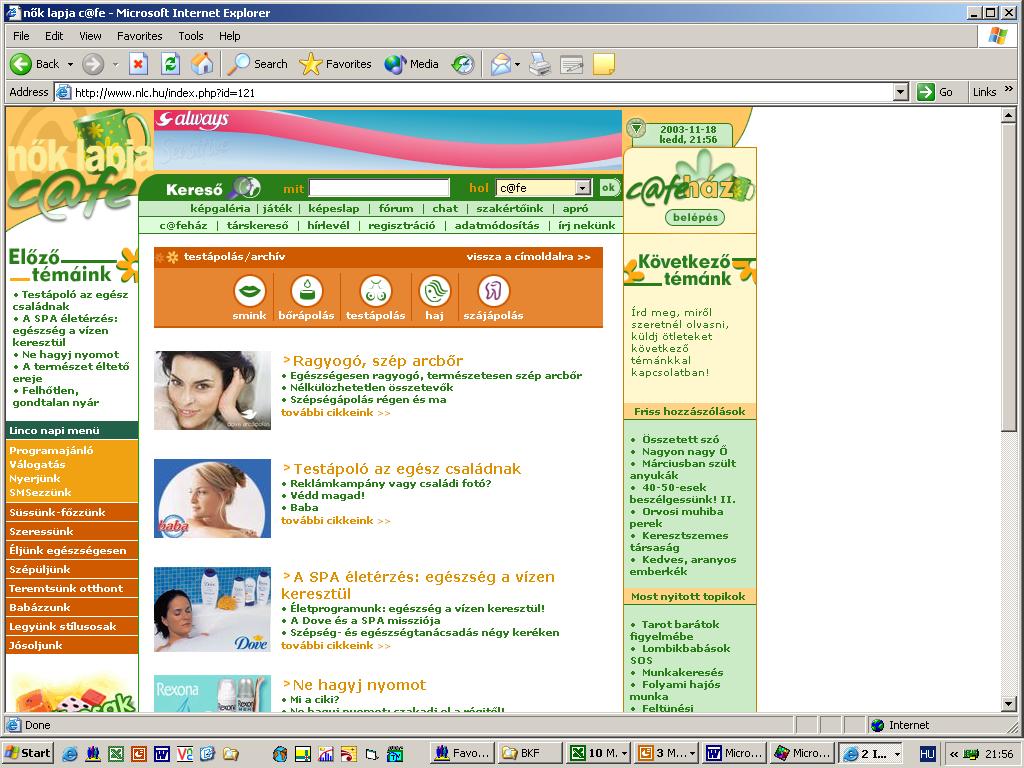Click the yellow note icon in the toolbar

pyautogui.click(x=603, y=64)
